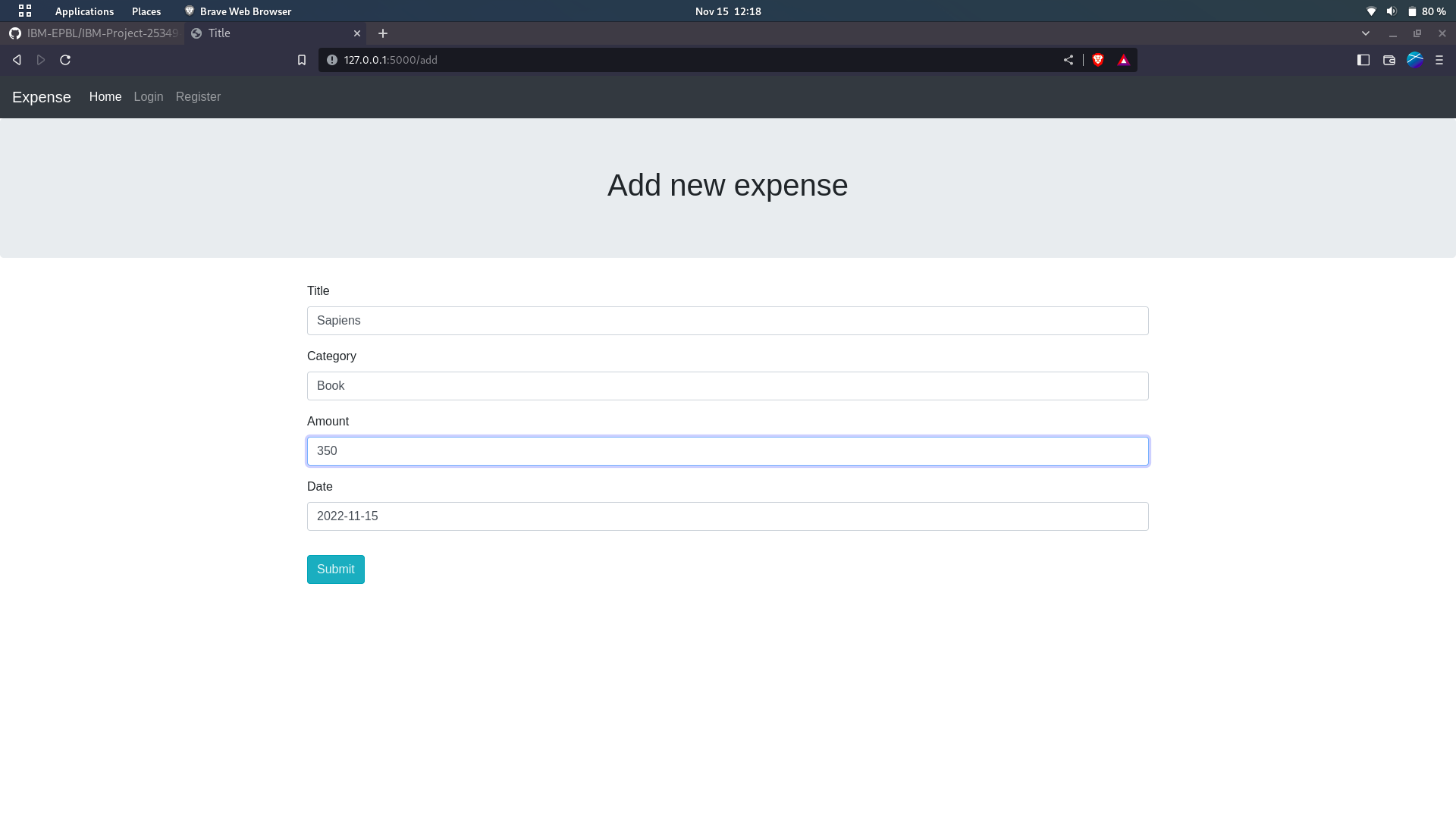Click inside the Amount input field
1456x819 pixels.
tap(727, 450)
